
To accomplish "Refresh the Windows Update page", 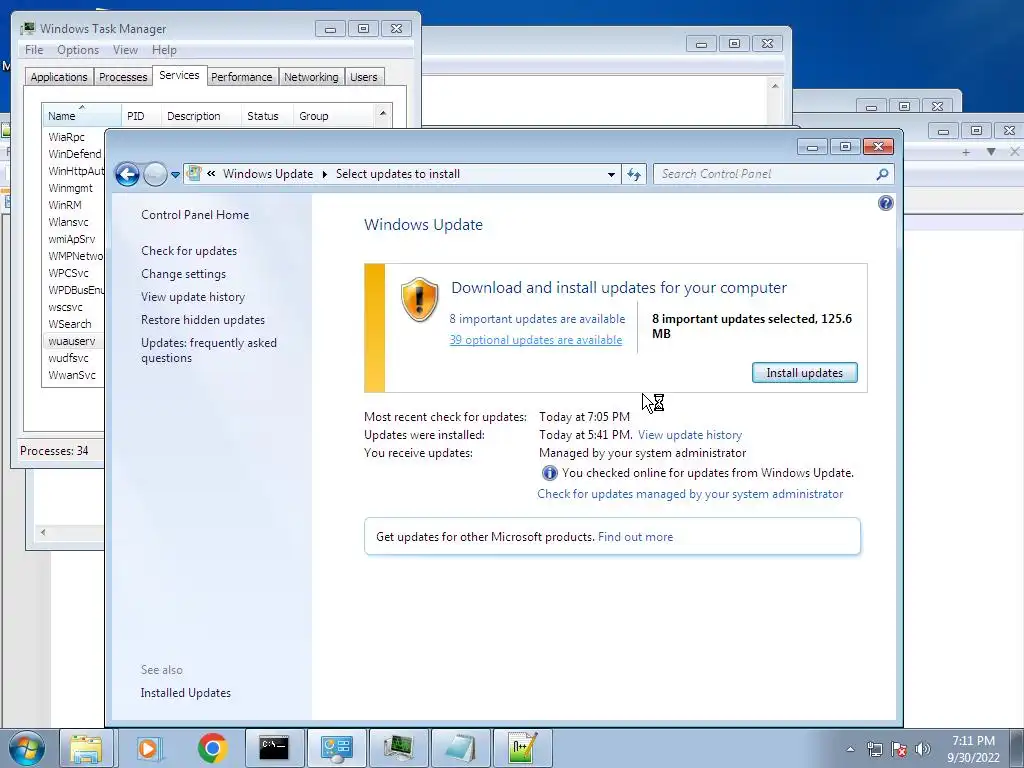I will pos(633,174).
